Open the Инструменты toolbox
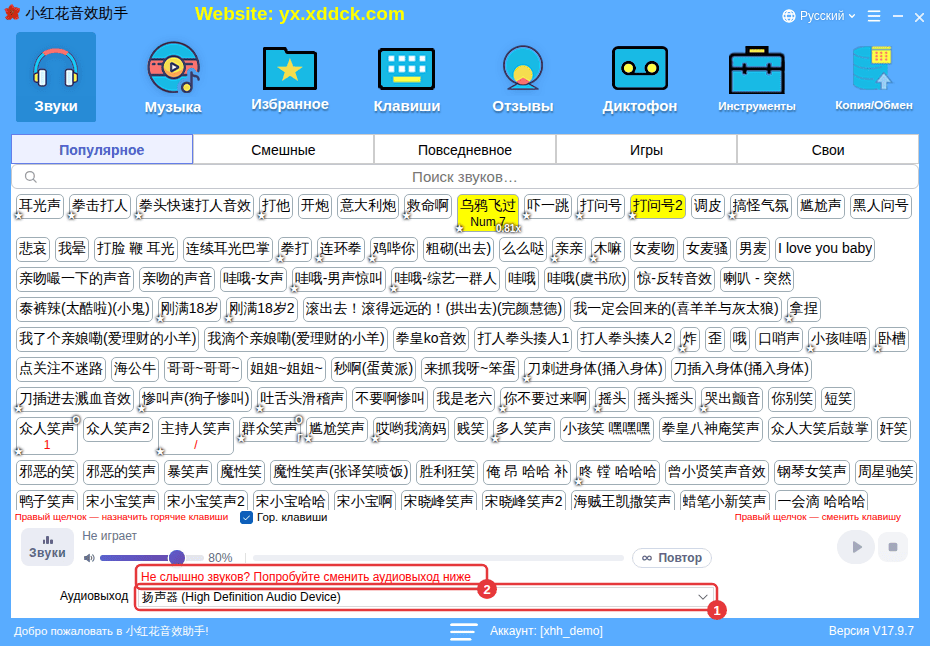Image resolution: width=930 pixels, height=646 pixels. pos(757,77)
